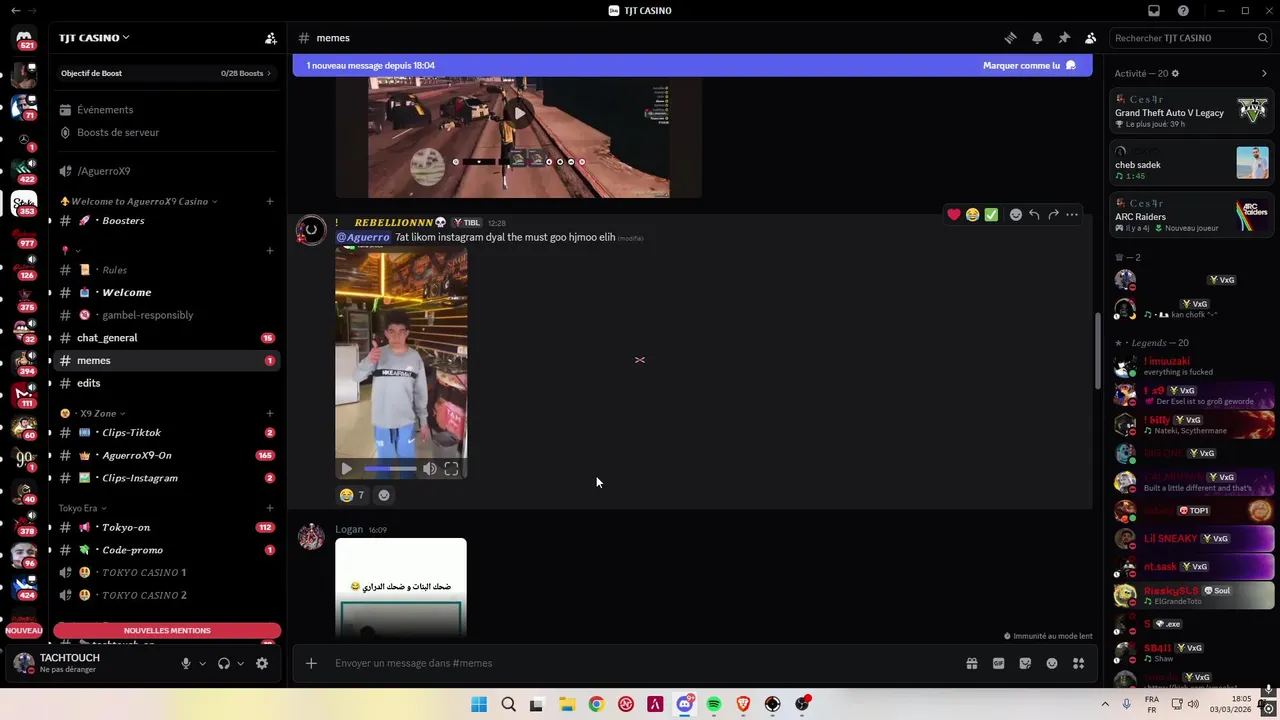Toggle fullscreen on the boy video

click(x=451, y=468)
